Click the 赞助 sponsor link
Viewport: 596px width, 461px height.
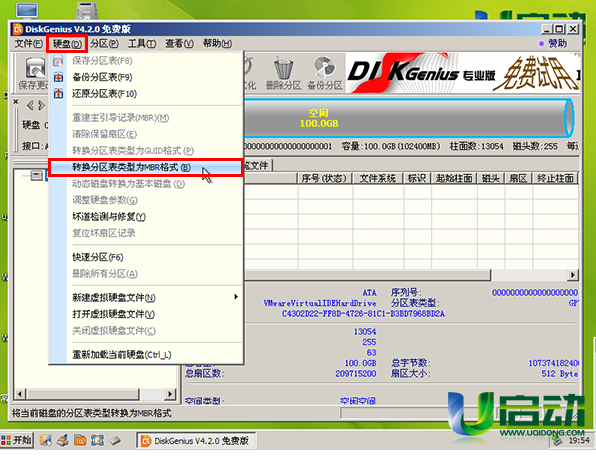[x=557, y=44]
